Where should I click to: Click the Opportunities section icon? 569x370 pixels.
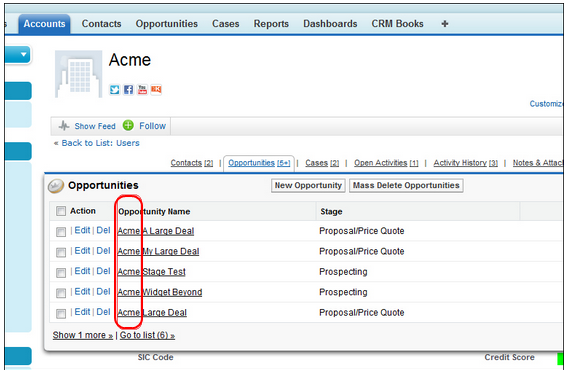pos(56,186)
